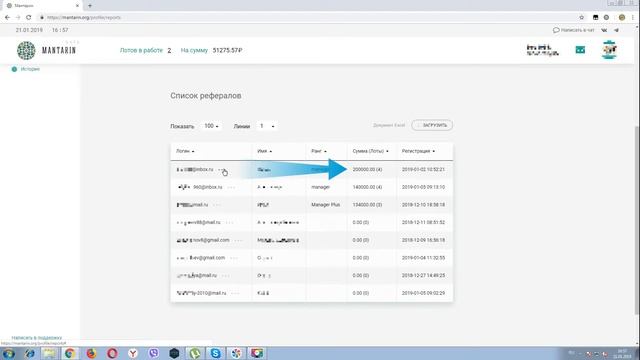This screenshot has height=360, width=640.
Task: Open the file explorer taskbar icon
Action: point(49,353)
